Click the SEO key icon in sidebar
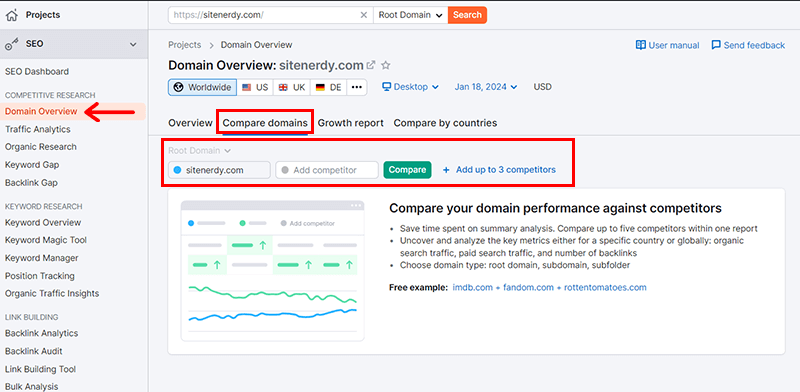Image resolution: width=800 pixels, height=392 pixels. 11,44
